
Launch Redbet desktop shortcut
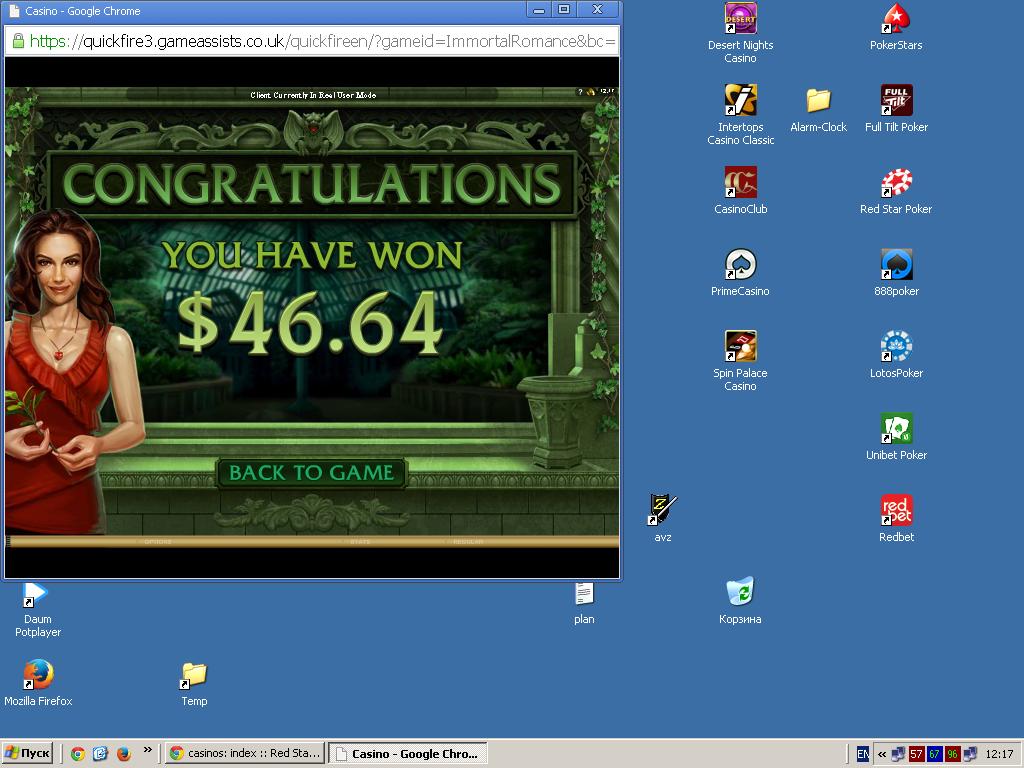pos(896,519)
